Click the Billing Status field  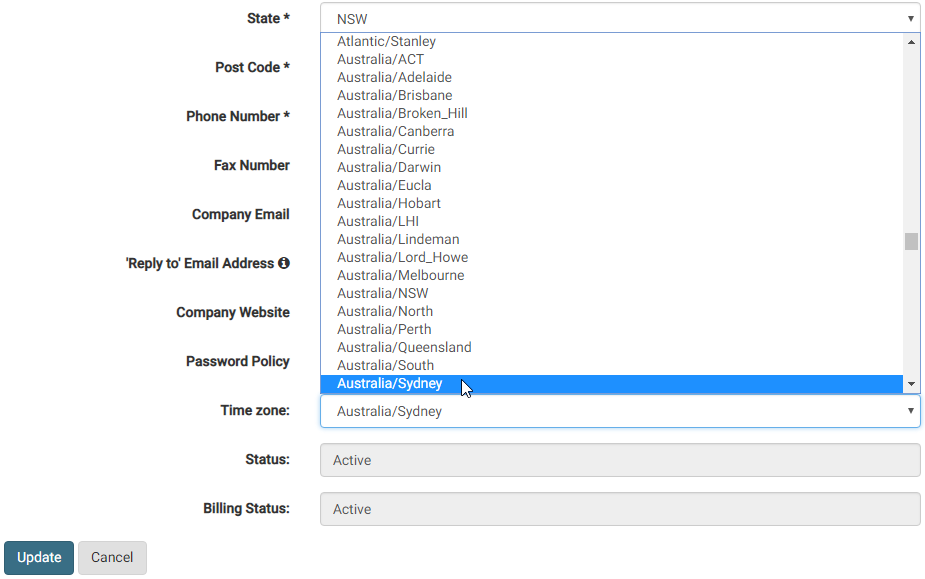620,509
